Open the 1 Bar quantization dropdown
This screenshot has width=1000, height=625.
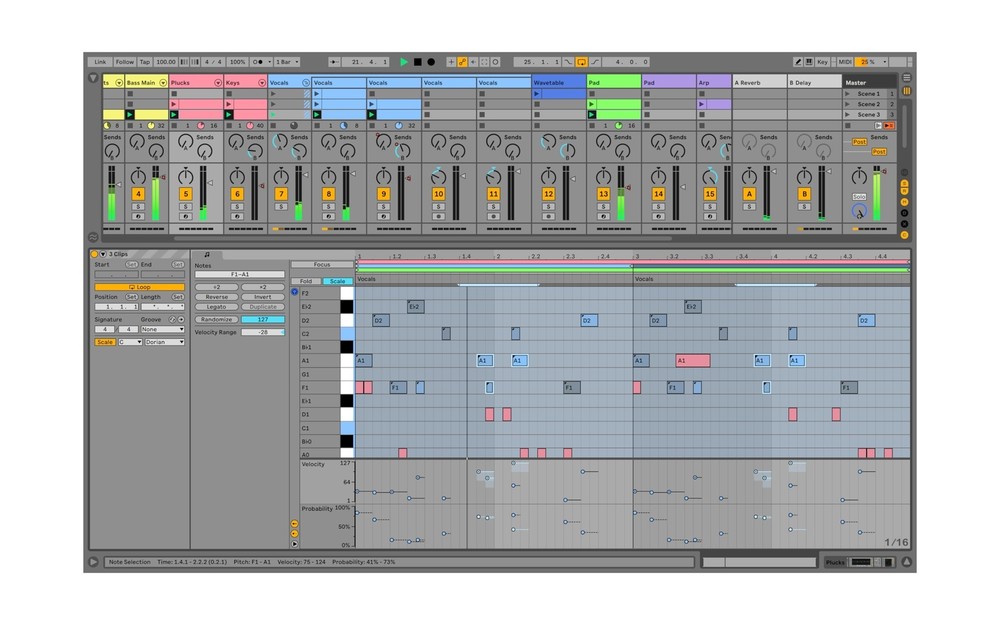point(286,61)
